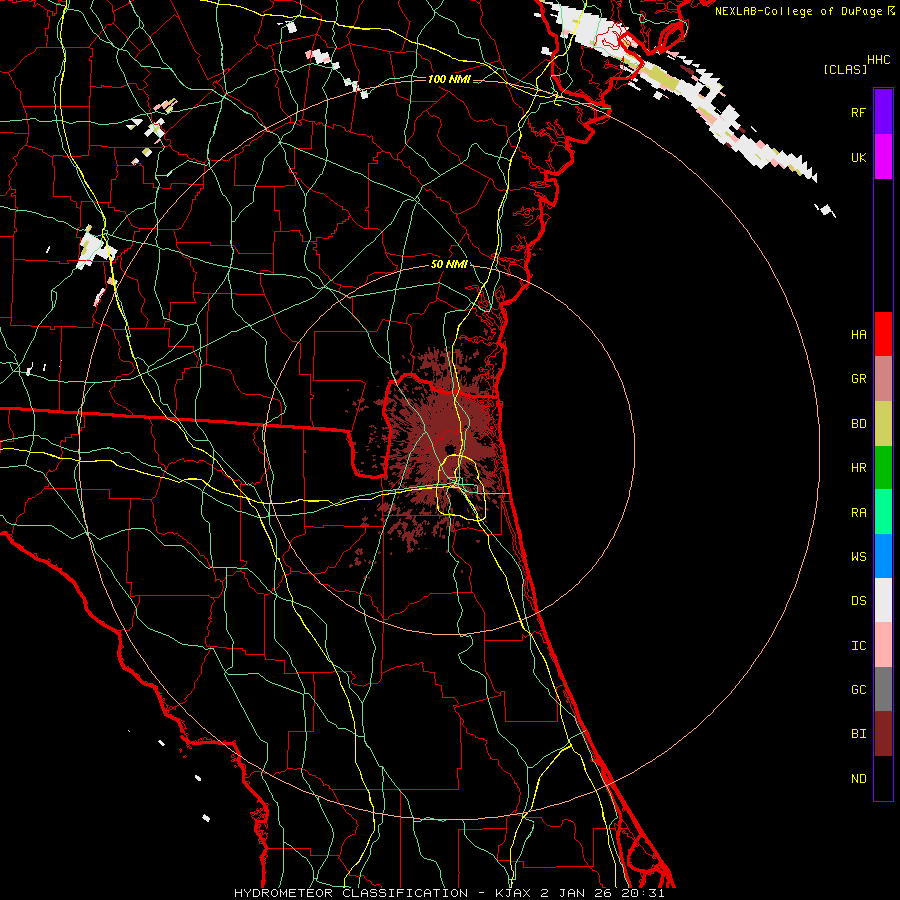Click the HA red legend swatch
Viewport: 900px width, 900px height.
click(x=883, y=334)
